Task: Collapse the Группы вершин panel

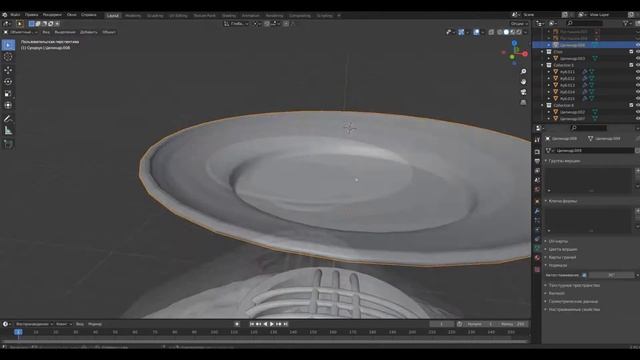Action: pos(564,161)
